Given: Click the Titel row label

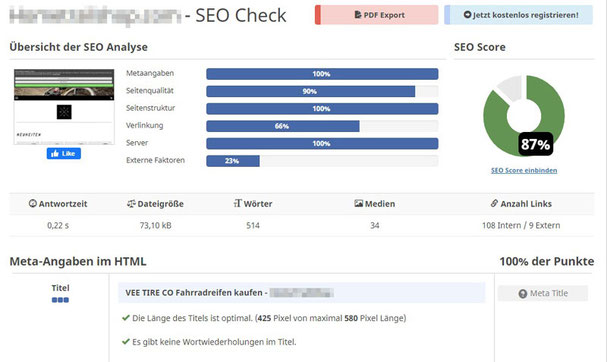Looking at the screenshot, I should click(x=60, y=288).
